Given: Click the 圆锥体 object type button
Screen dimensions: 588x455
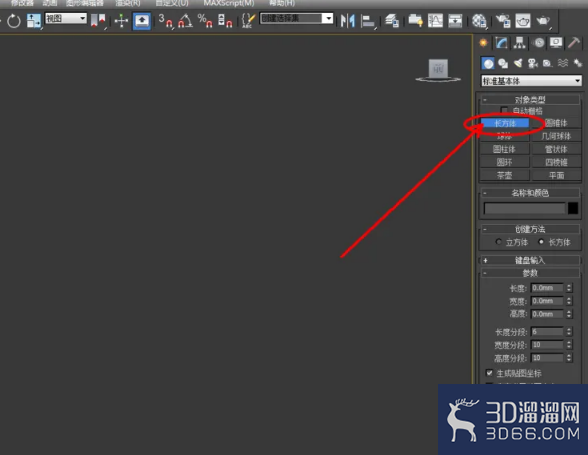Looking at the screenshot, I should point(556,123).
